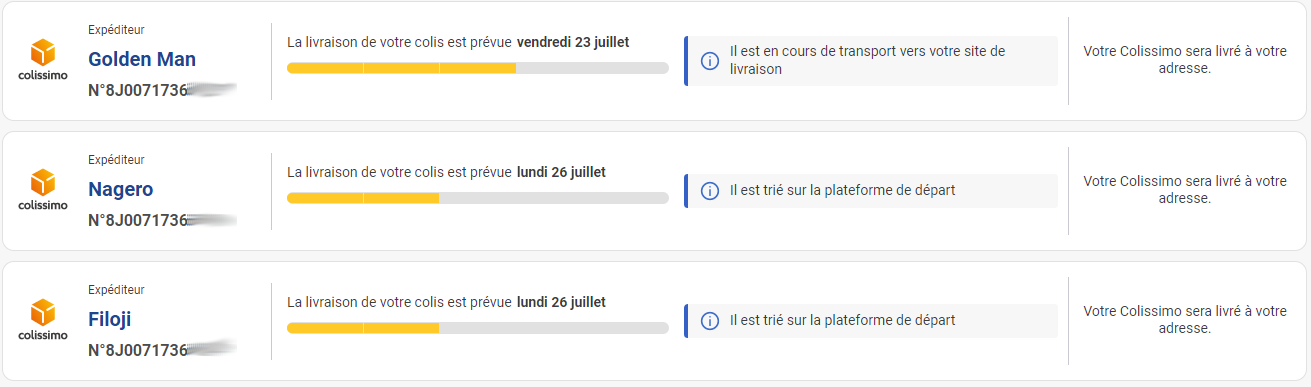Select the tracking number under Filoji
The image size is (1311, 387).
pyautogui.click(x=162, y=350)
